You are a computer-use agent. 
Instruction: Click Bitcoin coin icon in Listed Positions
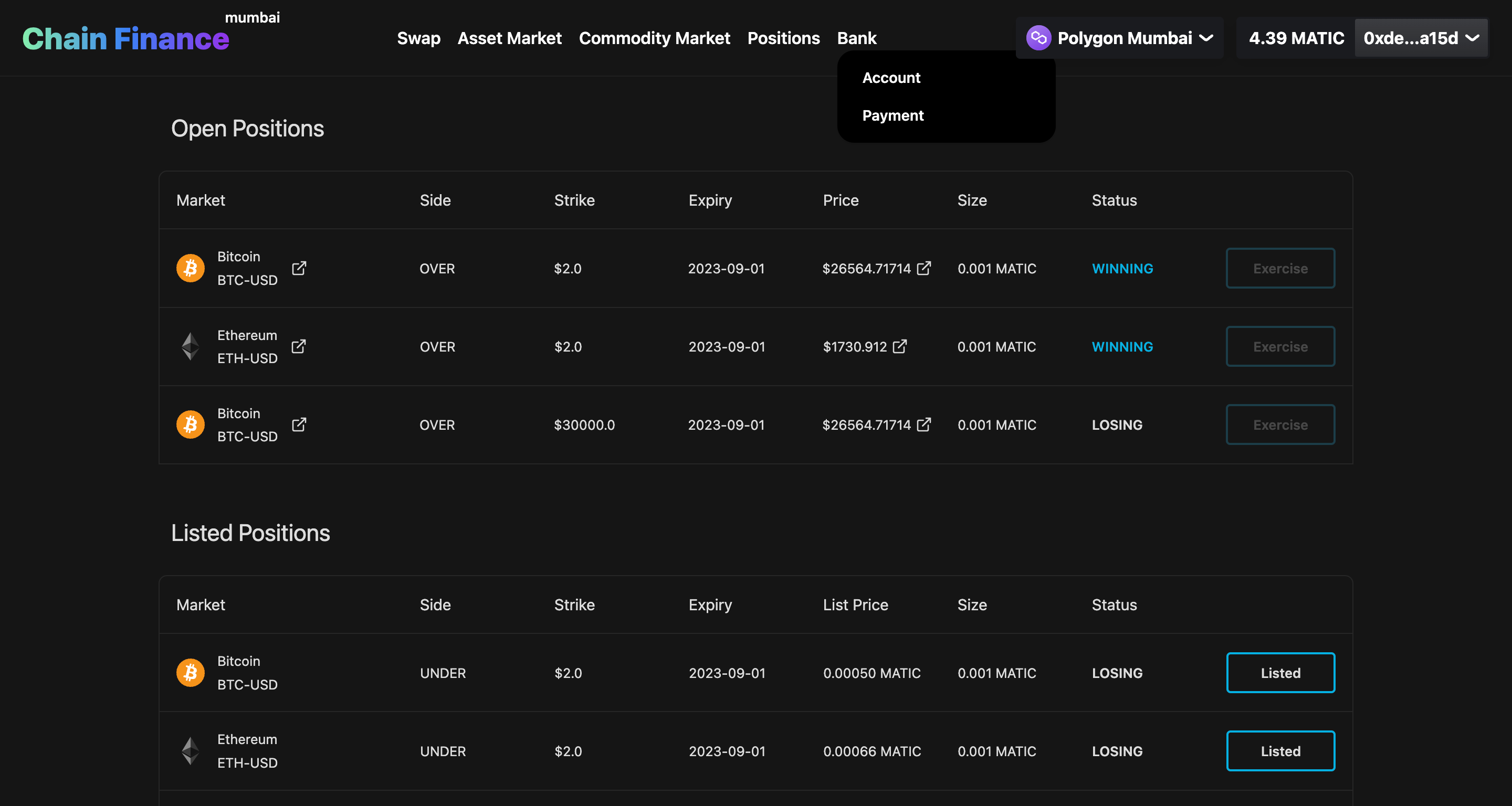coord(190,672)
